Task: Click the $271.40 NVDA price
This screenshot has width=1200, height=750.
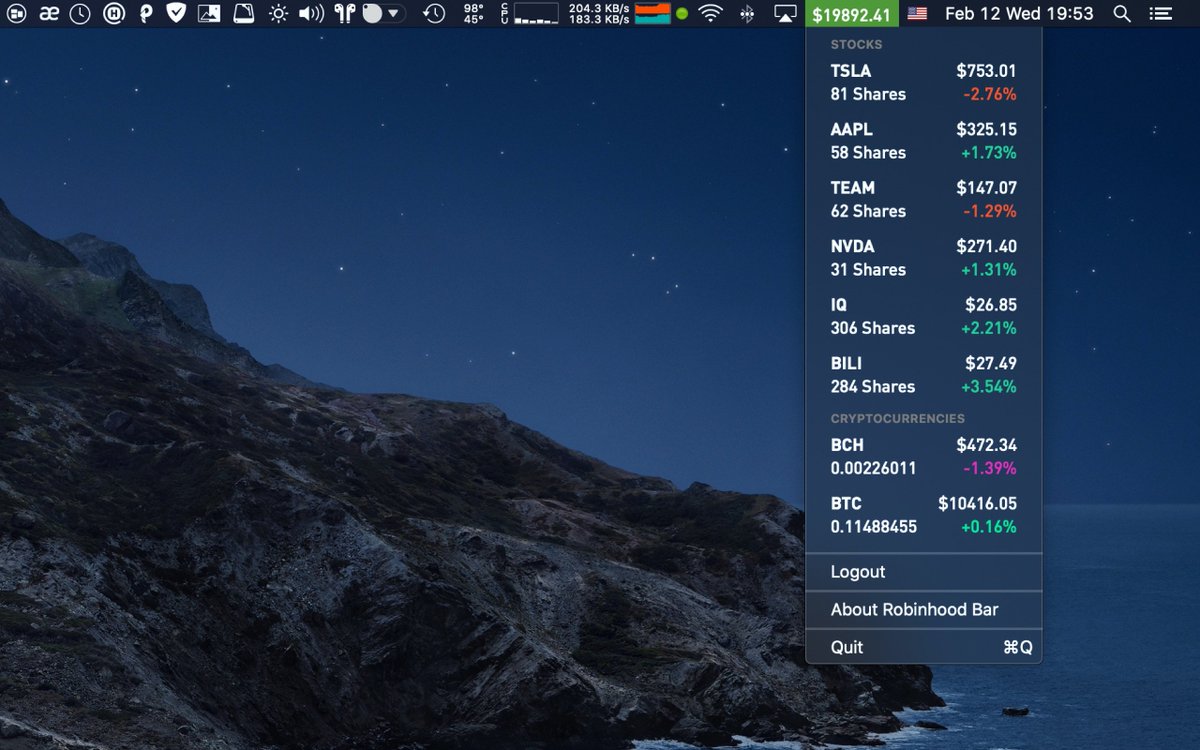Action: (x=986, y=246)
